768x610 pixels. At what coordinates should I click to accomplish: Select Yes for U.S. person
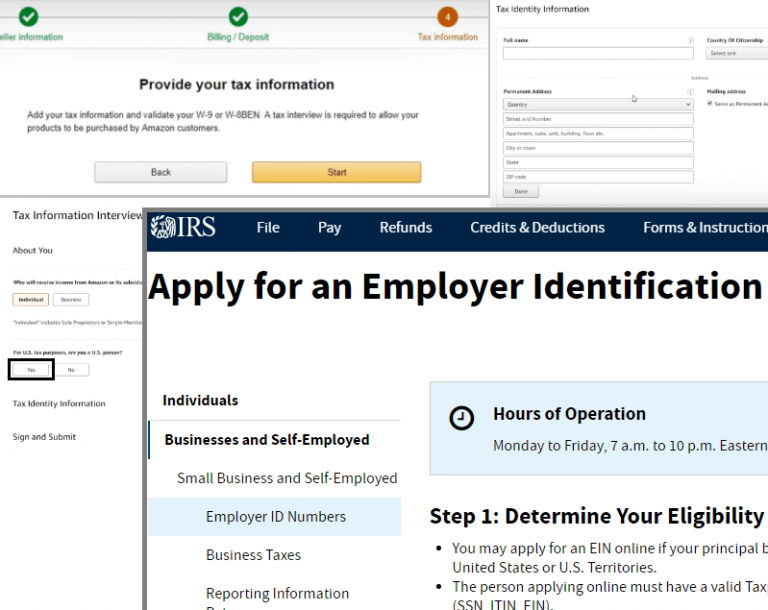click(x=31, y=369)
